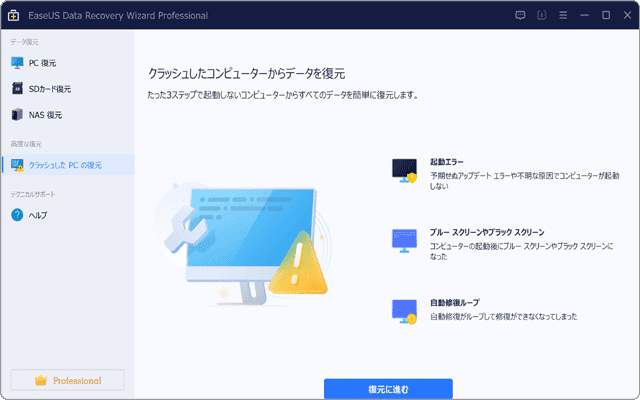Maximize the EaseUS window
The image size is (640, 400).
pyautogui.click(x=606, y=16)
